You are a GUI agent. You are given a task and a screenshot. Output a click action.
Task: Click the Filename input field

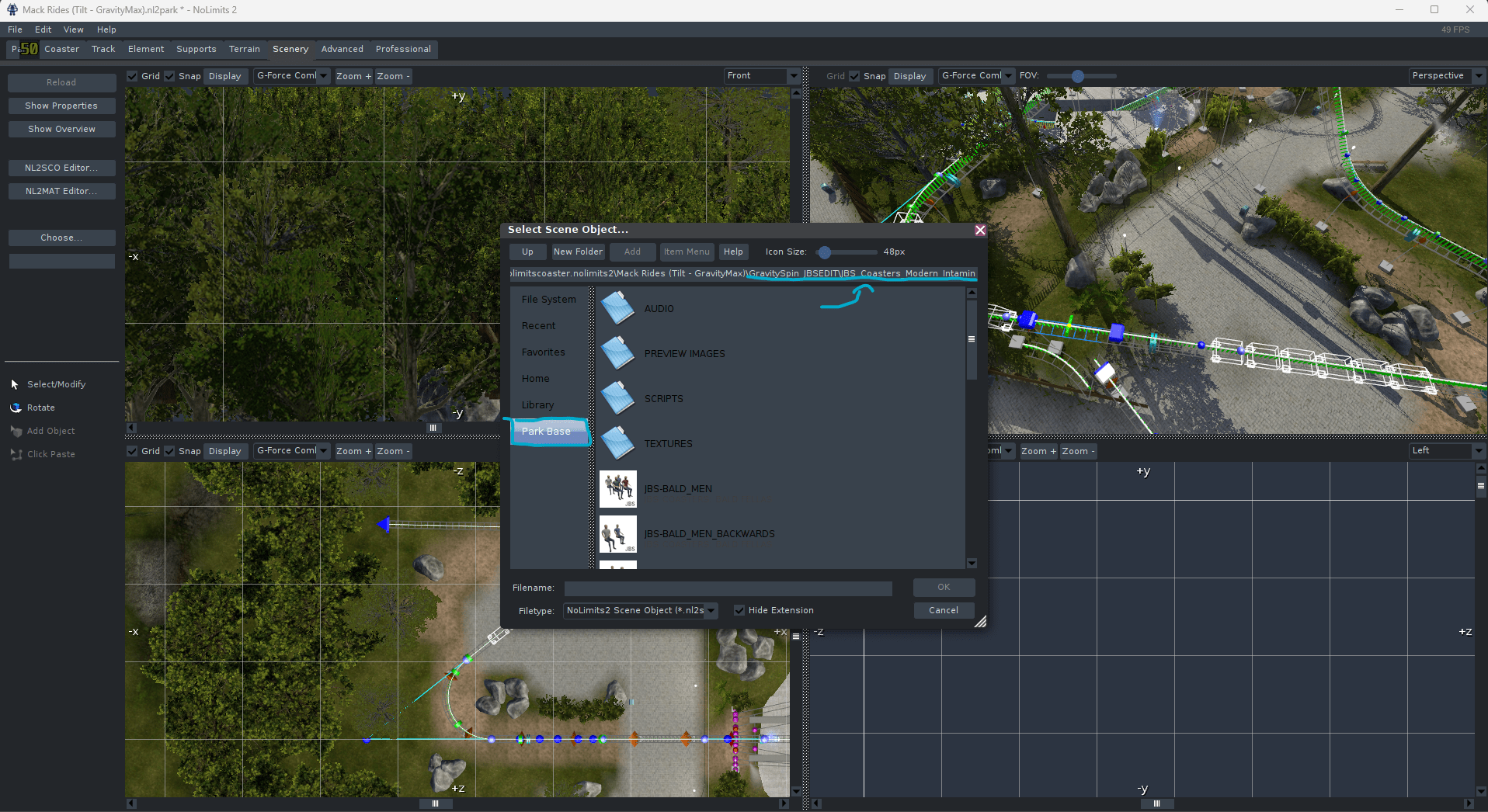(x=728, y=588)
